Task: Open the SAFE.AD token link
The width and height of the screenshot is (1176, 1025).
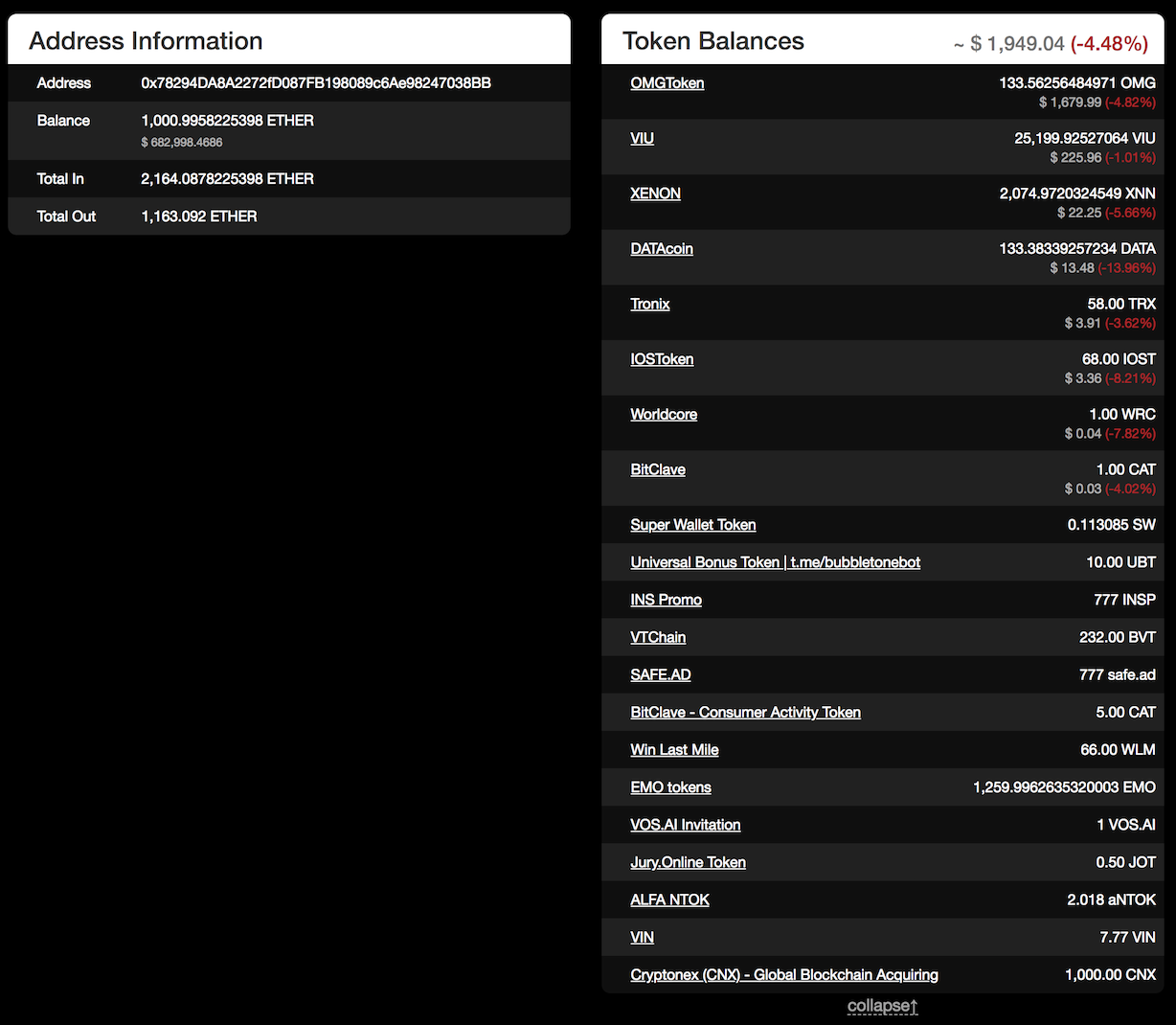Action: pos(660,674)
